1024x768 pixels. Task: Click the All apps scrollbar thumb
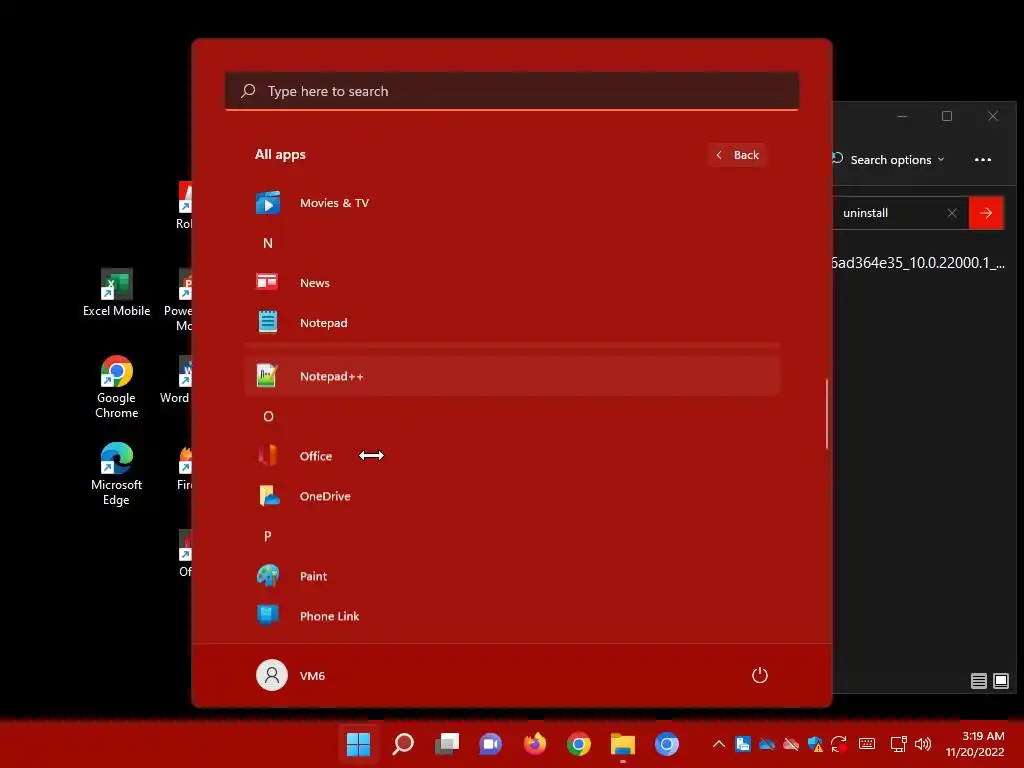pos(827,414)
